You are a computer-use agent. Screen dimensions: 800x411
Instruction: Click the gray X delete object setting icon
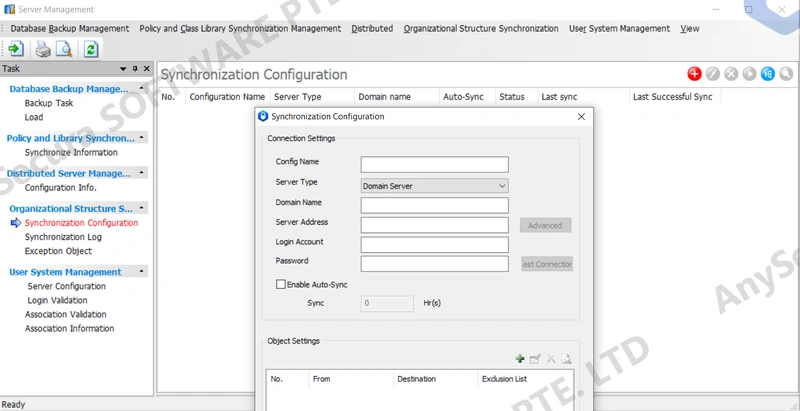[551, 359]
